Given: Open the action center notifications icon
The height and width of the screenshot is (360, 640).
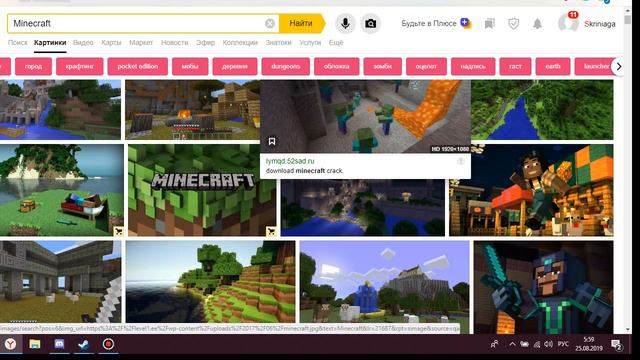Looking at the screenshot, I should click(616, 345).
